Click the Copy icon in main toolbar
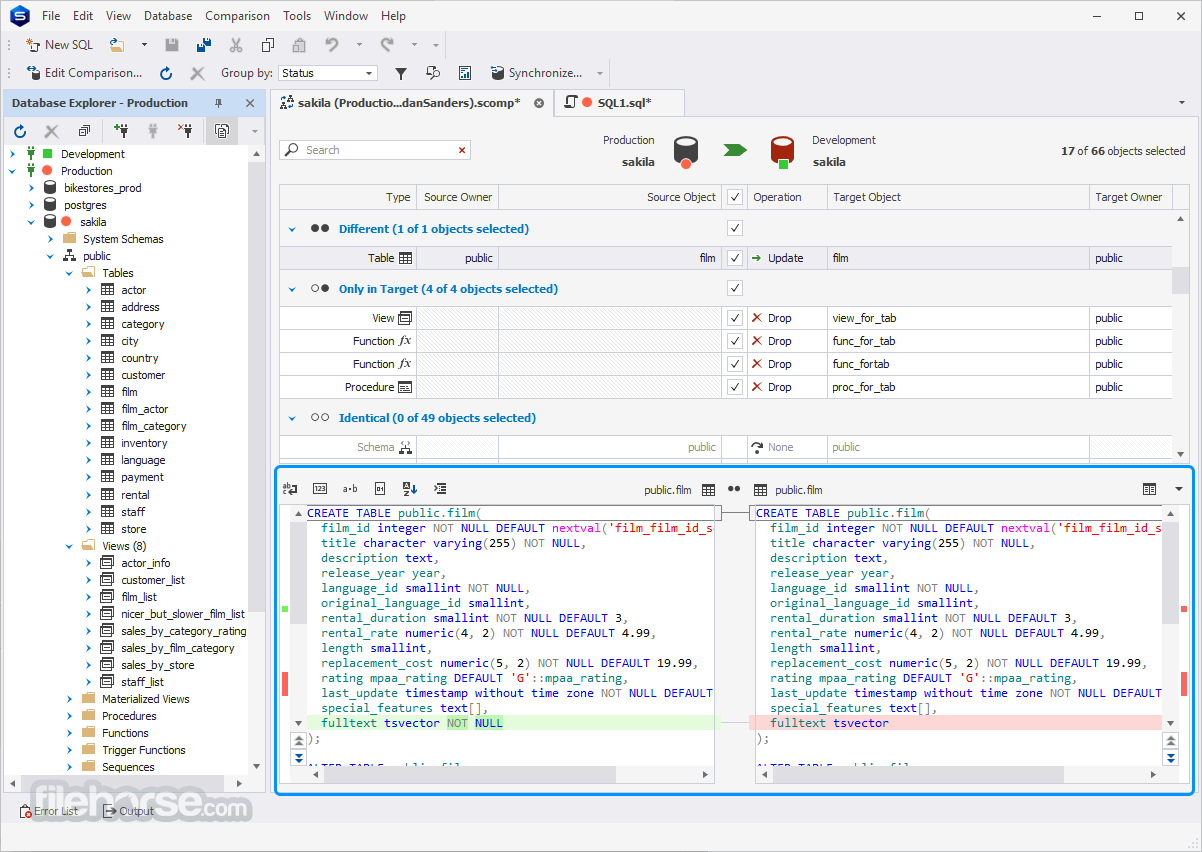This screenshot has width=1202, height=852. pyautogui.click(x=267, y=45)
